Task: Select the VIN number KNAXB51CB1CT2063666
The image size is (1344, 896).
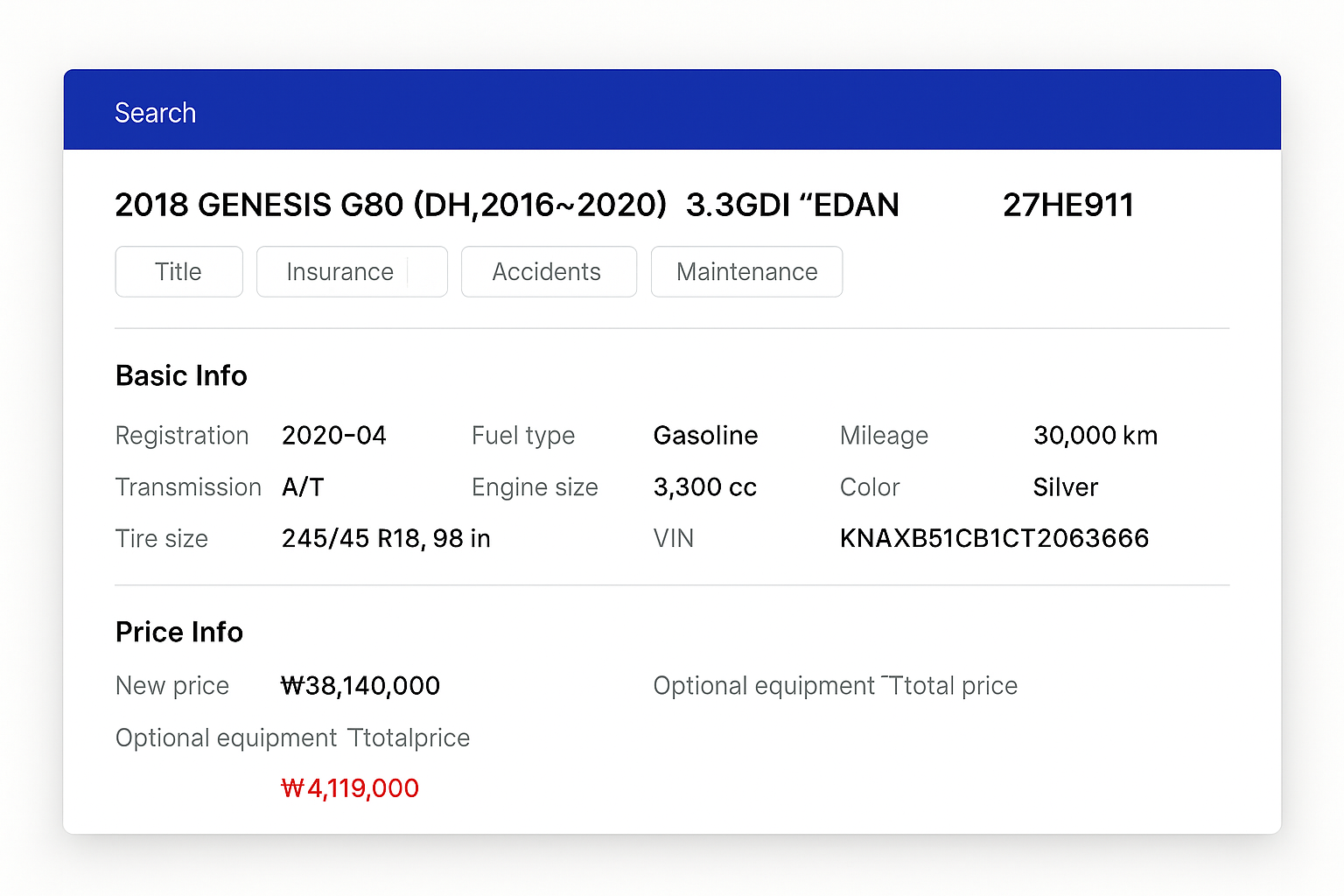Action: tap(994, 538)
